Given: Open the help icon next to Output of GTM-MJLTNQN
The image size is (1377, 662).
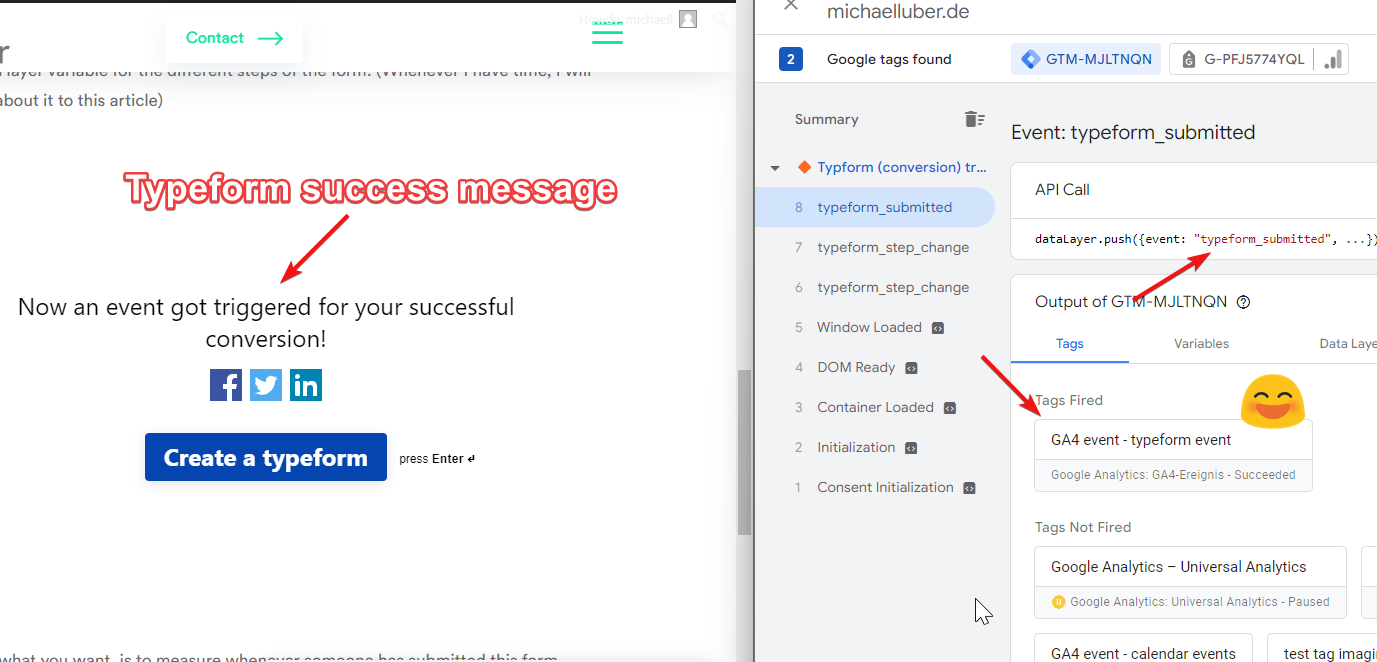Looking at the screenshot, I should click(1244, 302).
